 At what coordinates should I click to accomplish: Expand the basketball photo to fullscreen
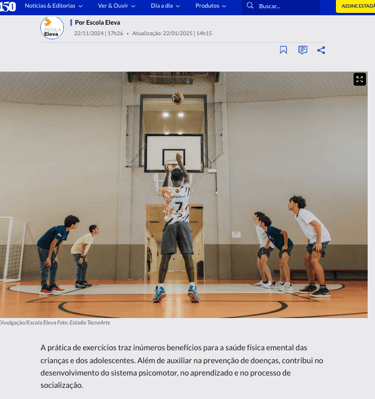pyautogui.click(x=360, y=79)
